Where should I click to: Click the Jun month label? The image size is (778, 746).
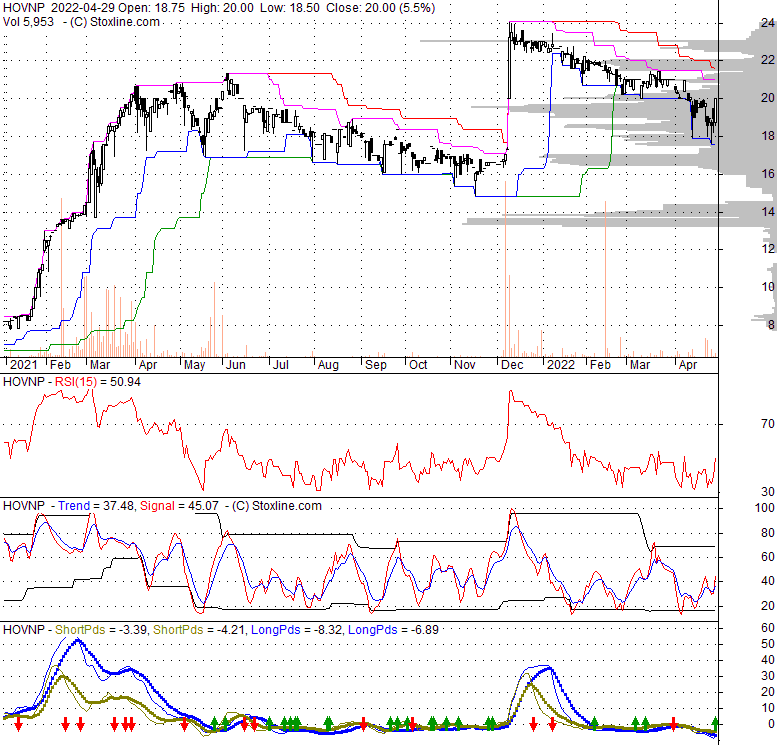click(x=235, y=365)
